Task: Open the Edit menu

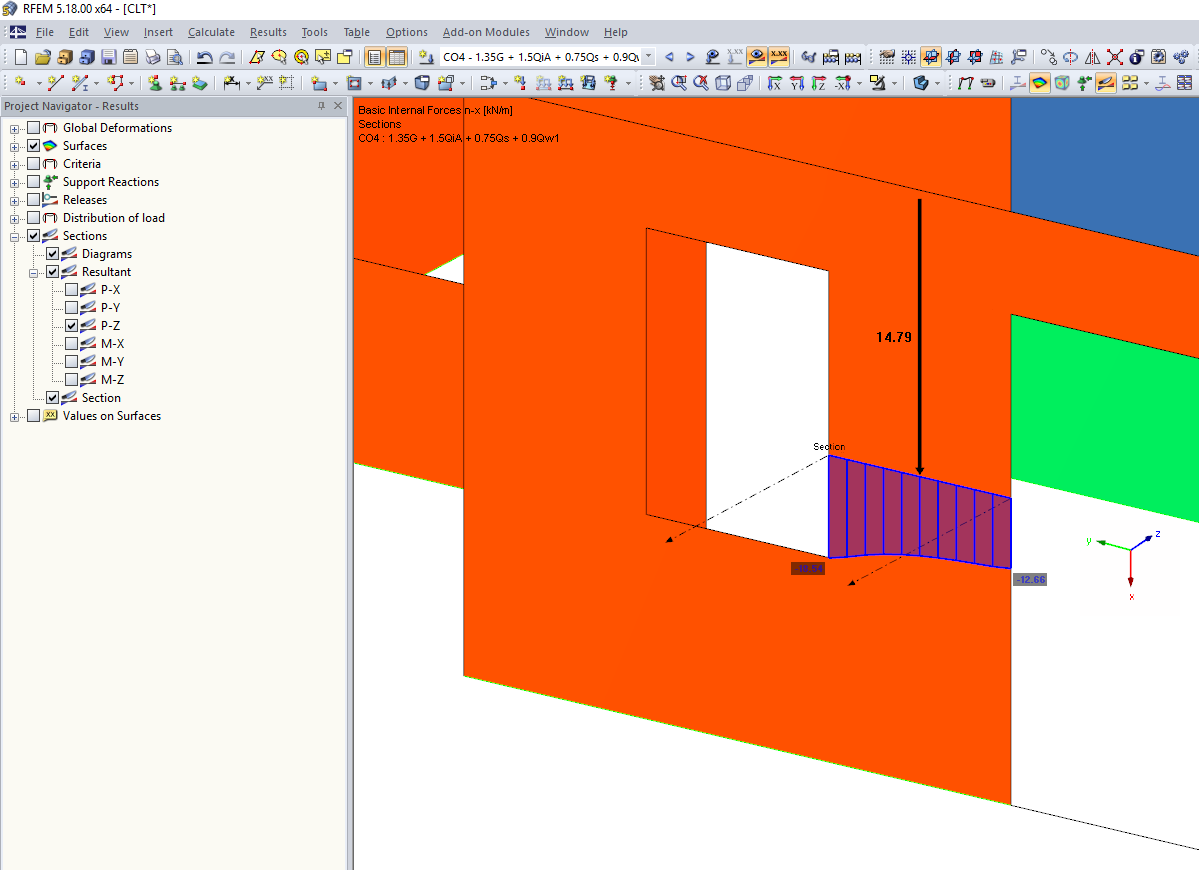Action: tap(79, 32)
